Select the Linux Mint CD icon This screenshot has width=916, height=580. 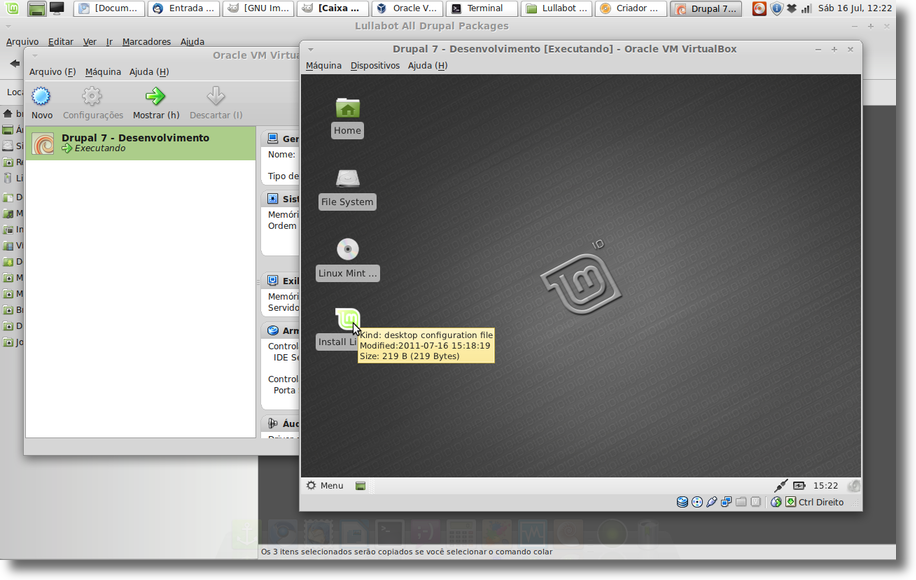pyautogui.click(x=348, y=249)
